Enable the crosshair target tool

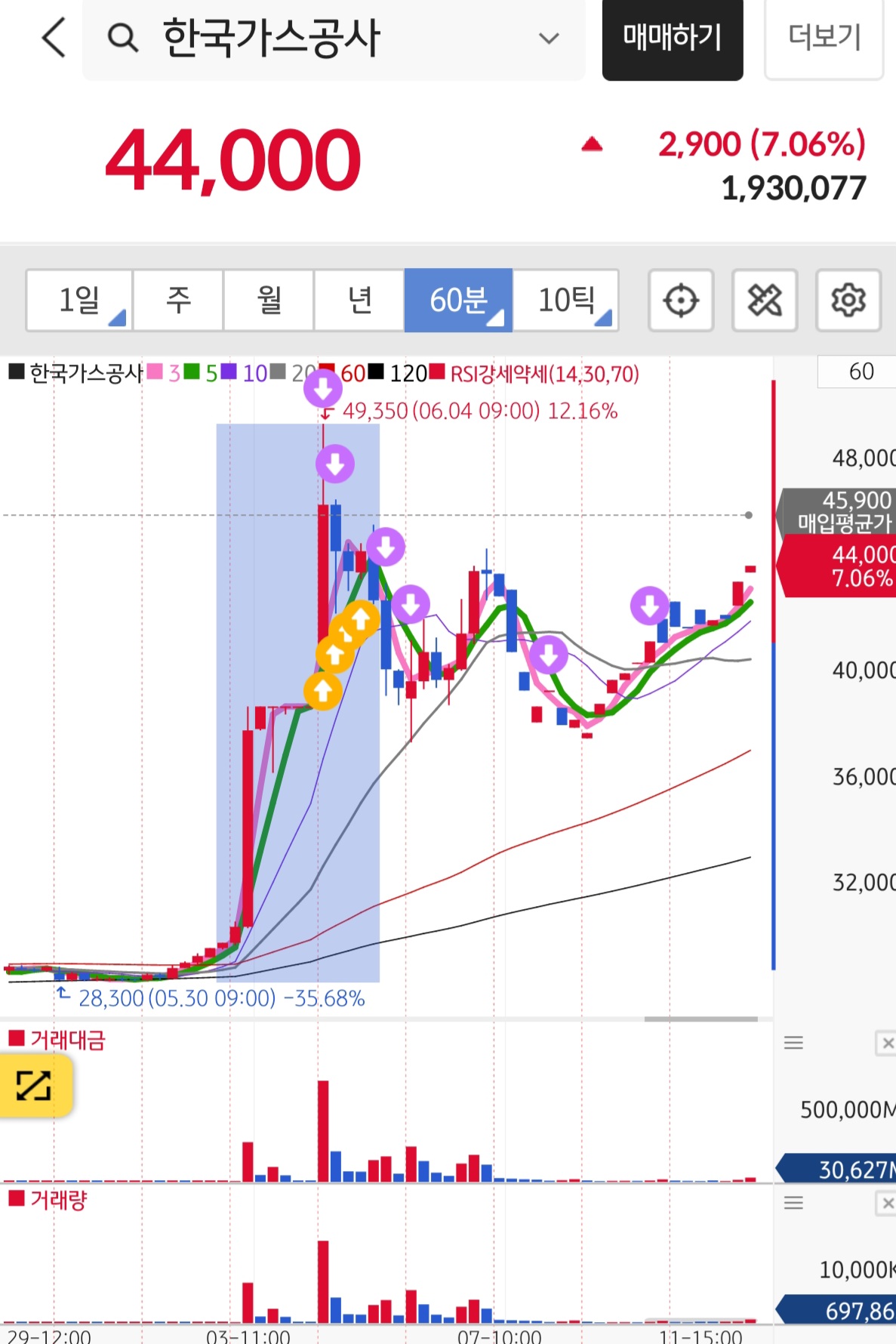coord(681,301)
